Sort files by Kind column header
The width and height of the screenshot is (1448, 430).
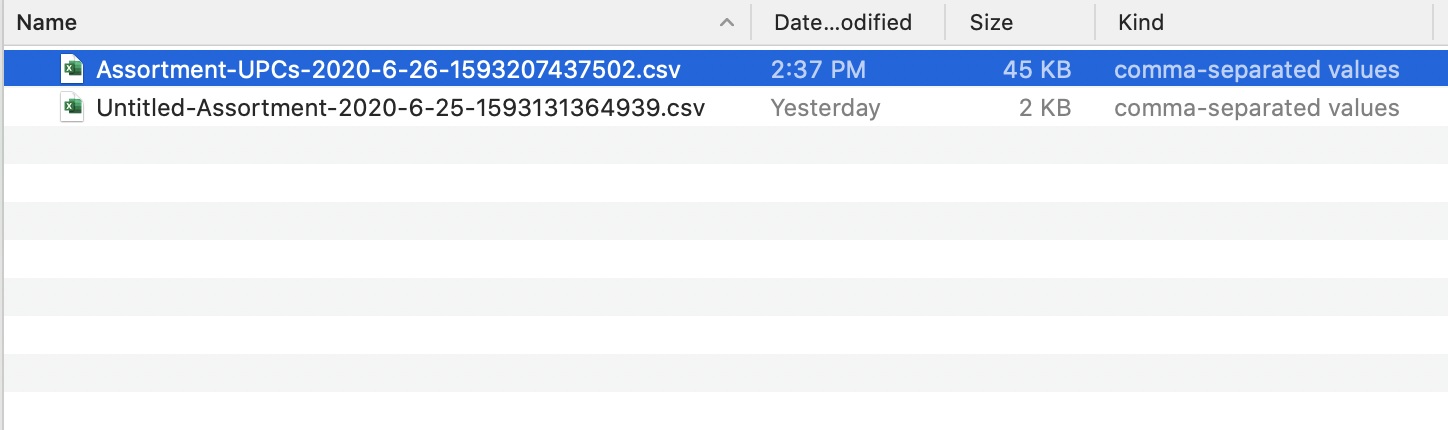(x=1141, y=22)
